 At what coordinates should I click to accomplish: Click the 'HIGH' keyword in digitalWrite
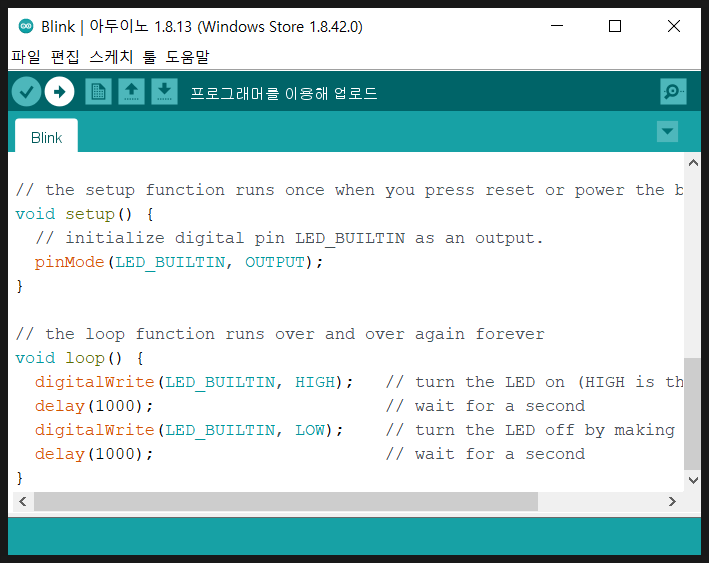click(315, 382)
